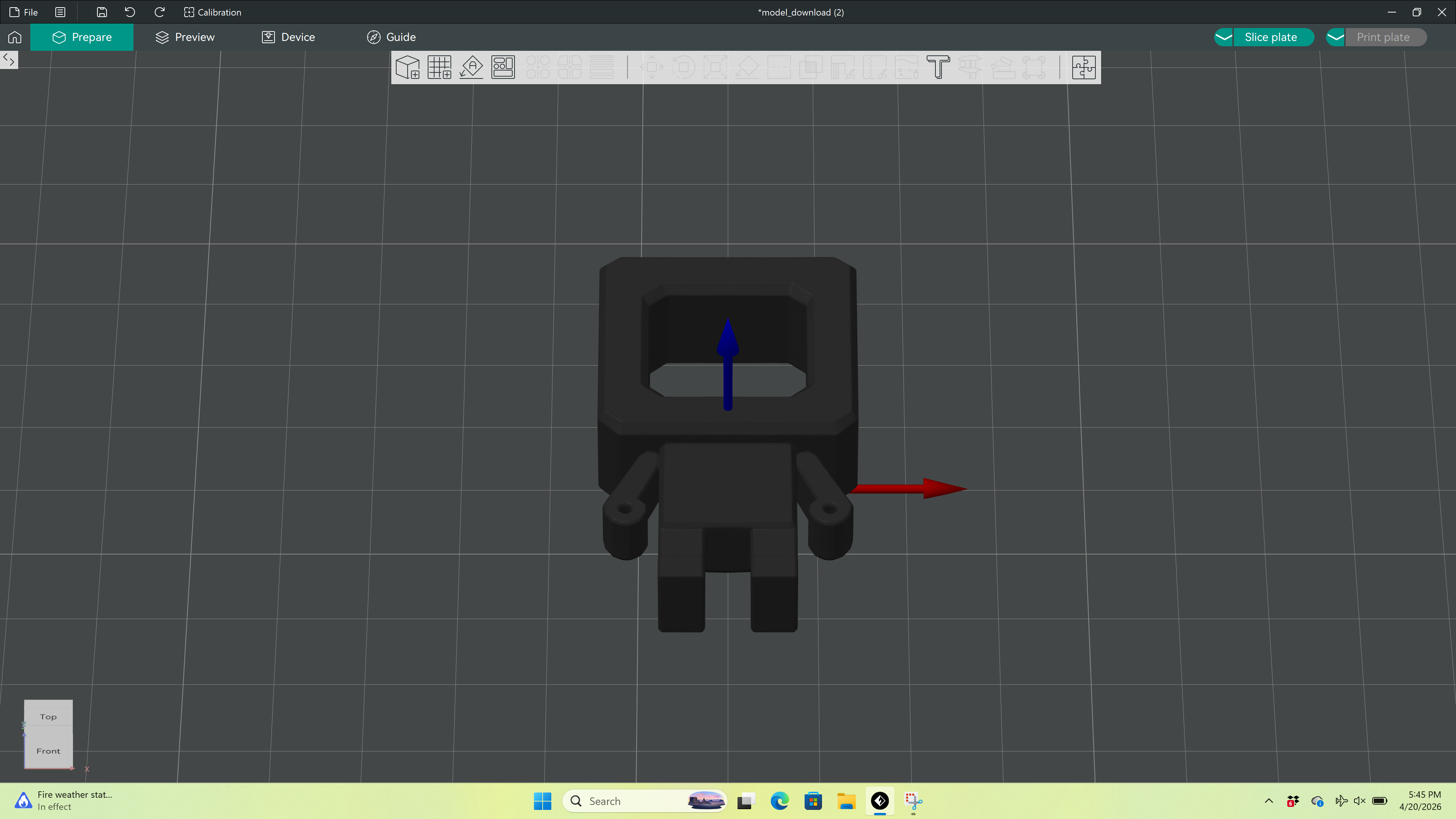Click the muted volume tray icon
1456x819 pixels.
tap(1360, 801)
